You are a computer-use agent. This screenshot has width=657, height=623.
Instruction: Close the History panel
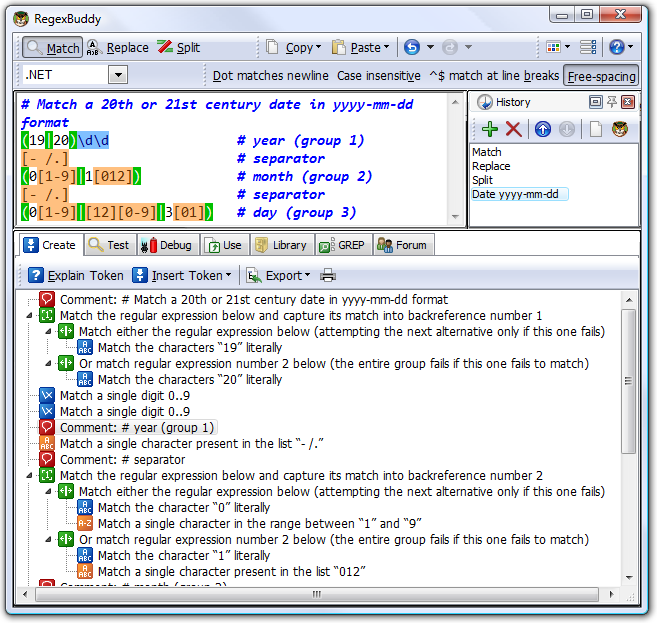pos(628,102)
